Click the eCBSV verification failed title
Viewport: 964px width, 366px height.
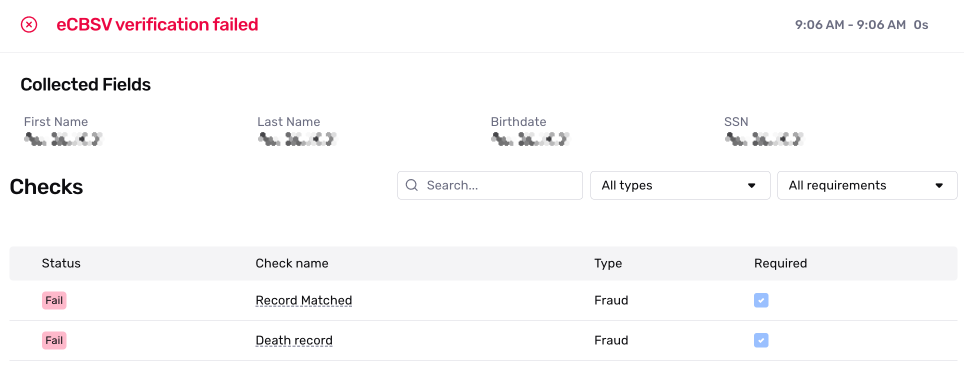tap(157, 25)
